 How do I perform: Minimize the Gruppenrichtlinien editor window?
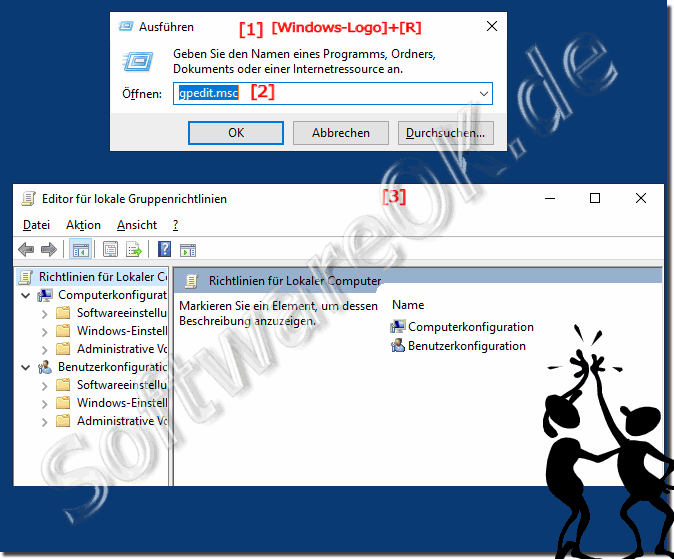tap(550, 198)
